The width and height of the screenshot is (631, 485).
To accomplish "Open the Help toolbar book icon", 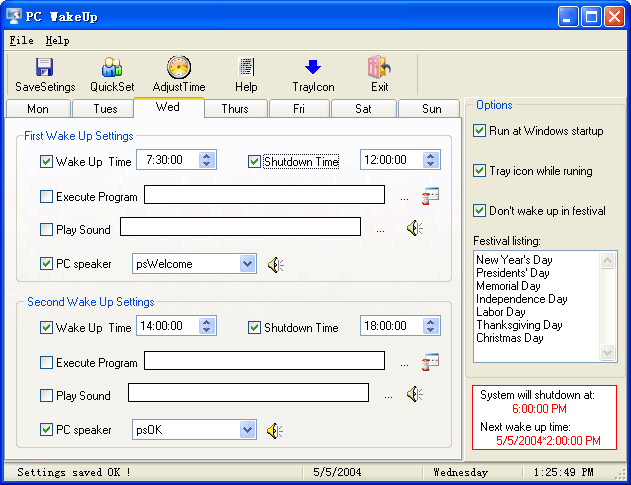I will 246,67.
